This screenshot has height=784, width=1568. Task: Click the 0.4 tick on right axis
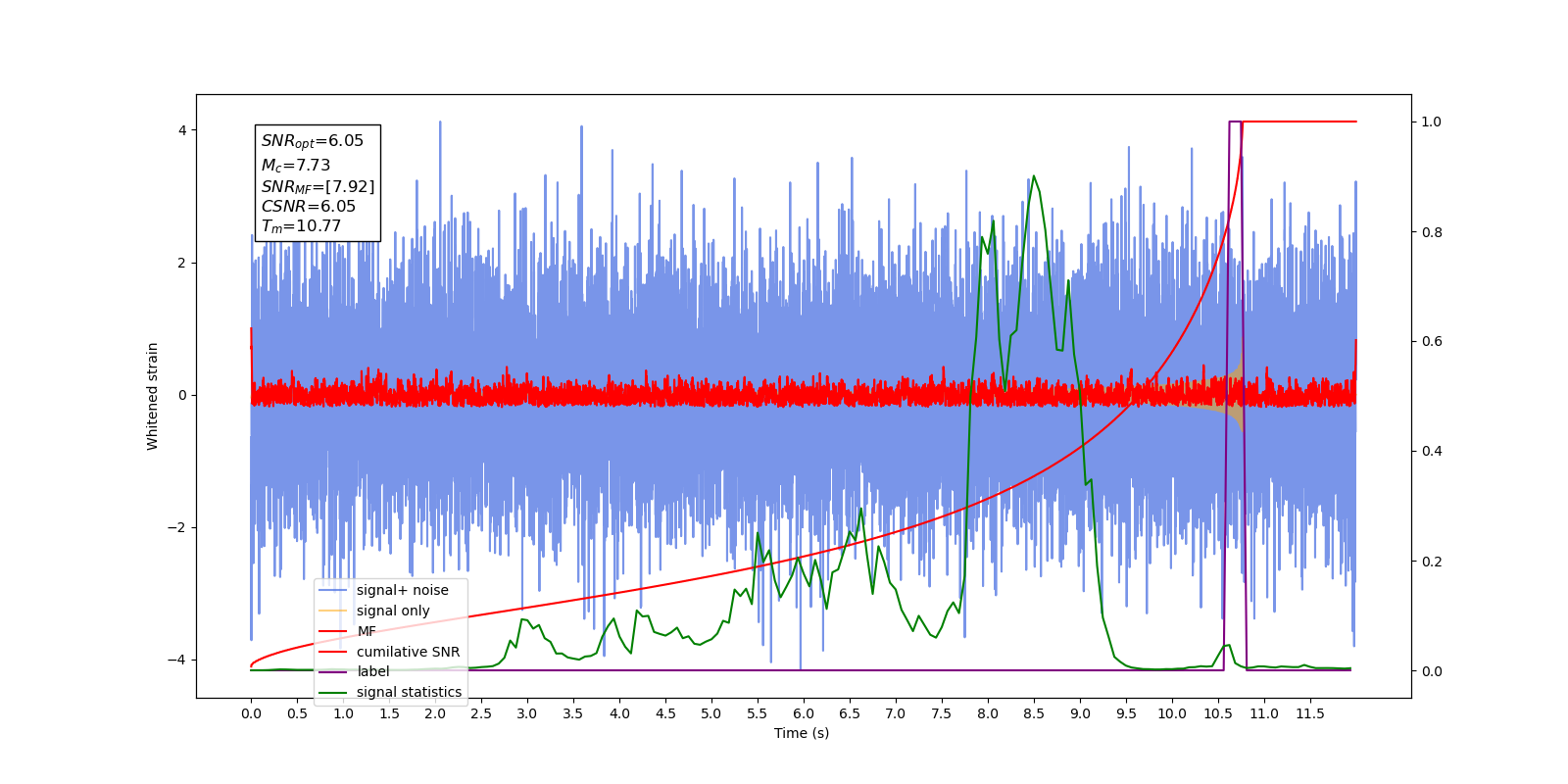coord(1432,451)
